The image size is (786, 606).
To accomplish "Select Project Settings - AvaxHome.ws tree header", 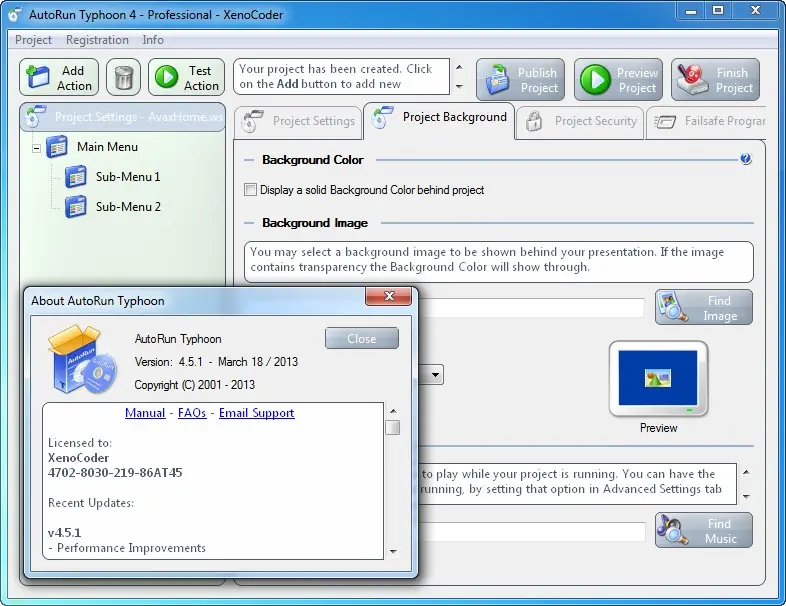I will tap(123, 117).
